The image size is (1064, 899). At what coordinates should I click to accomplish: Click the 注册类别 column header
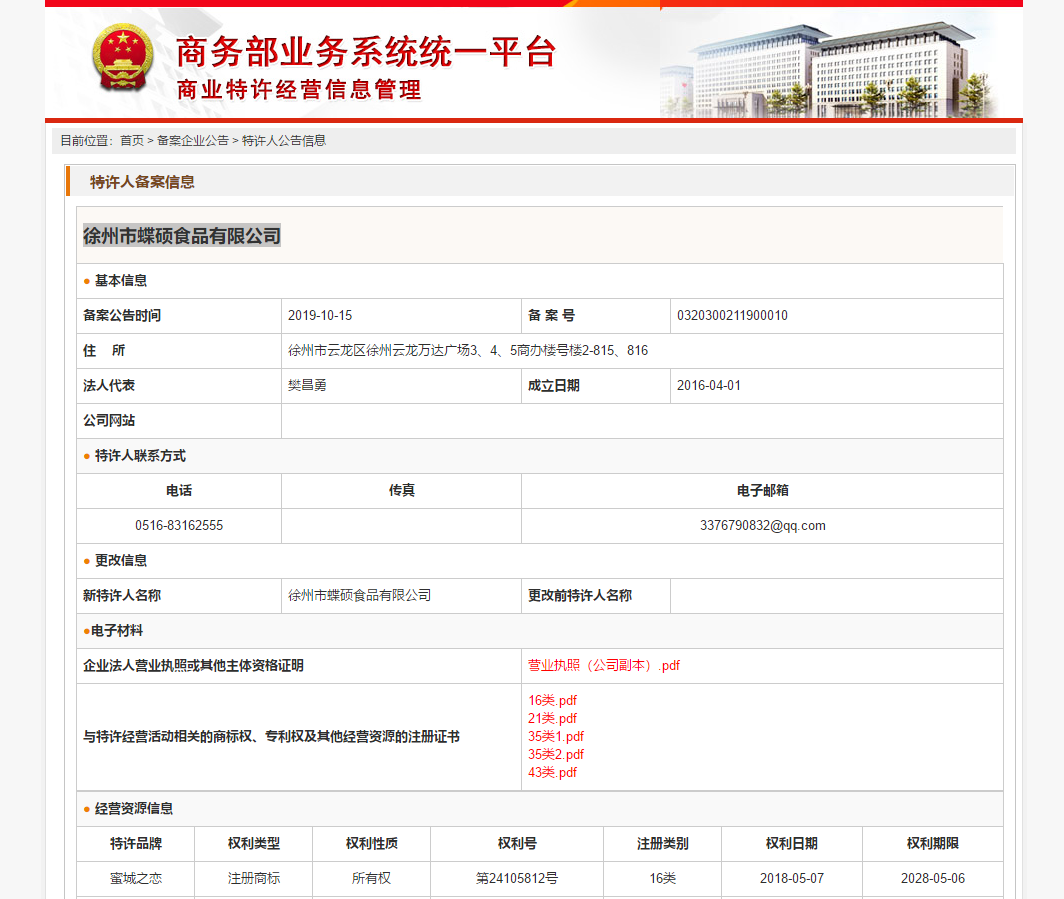point(663,843)
